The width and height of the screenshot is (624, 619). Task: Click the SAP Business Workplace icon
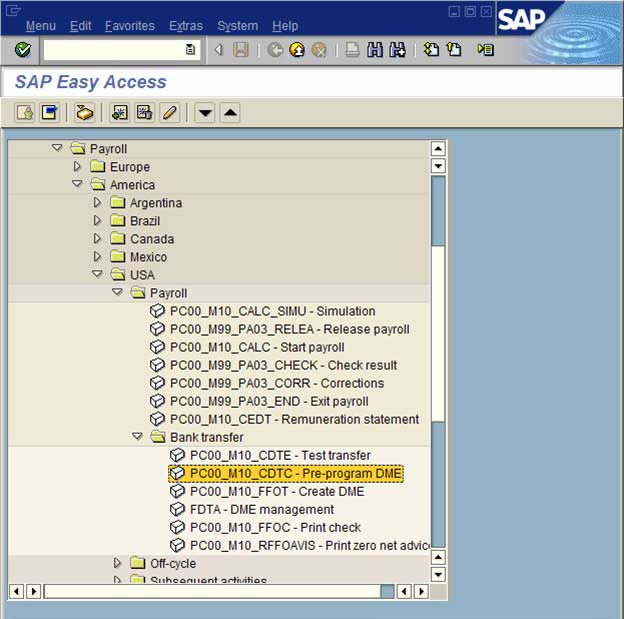point(84,113)
